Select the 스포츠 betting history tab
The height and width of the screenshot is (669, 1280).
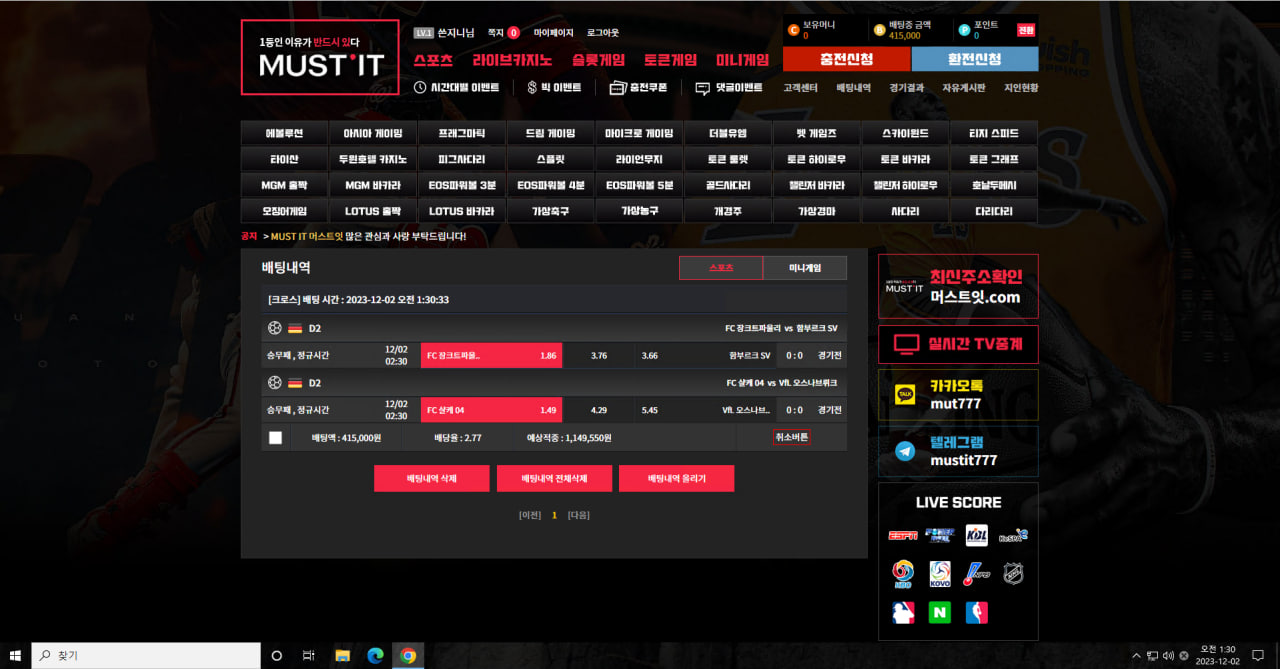720,268
